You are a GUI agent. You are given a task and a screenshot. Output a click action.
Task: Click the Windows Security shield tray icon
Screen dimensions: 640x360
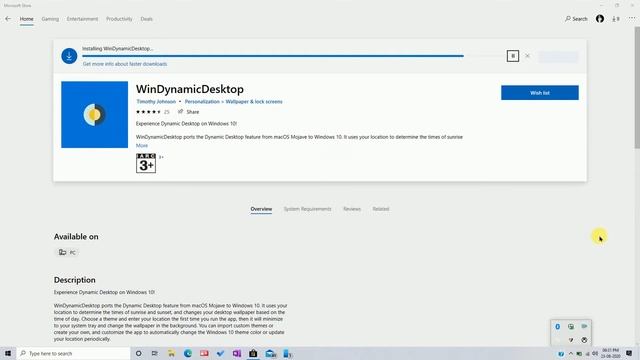coord(571,340)
